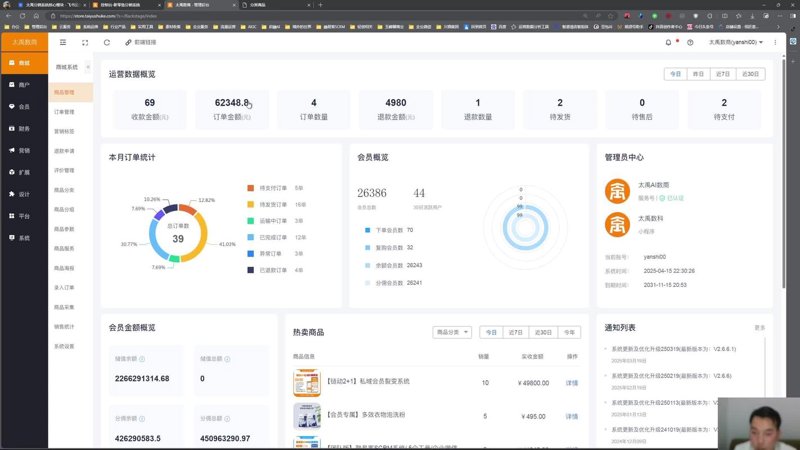Click the refresh icon in the page header
Screen dimensions: 800x450
[107, 42]
